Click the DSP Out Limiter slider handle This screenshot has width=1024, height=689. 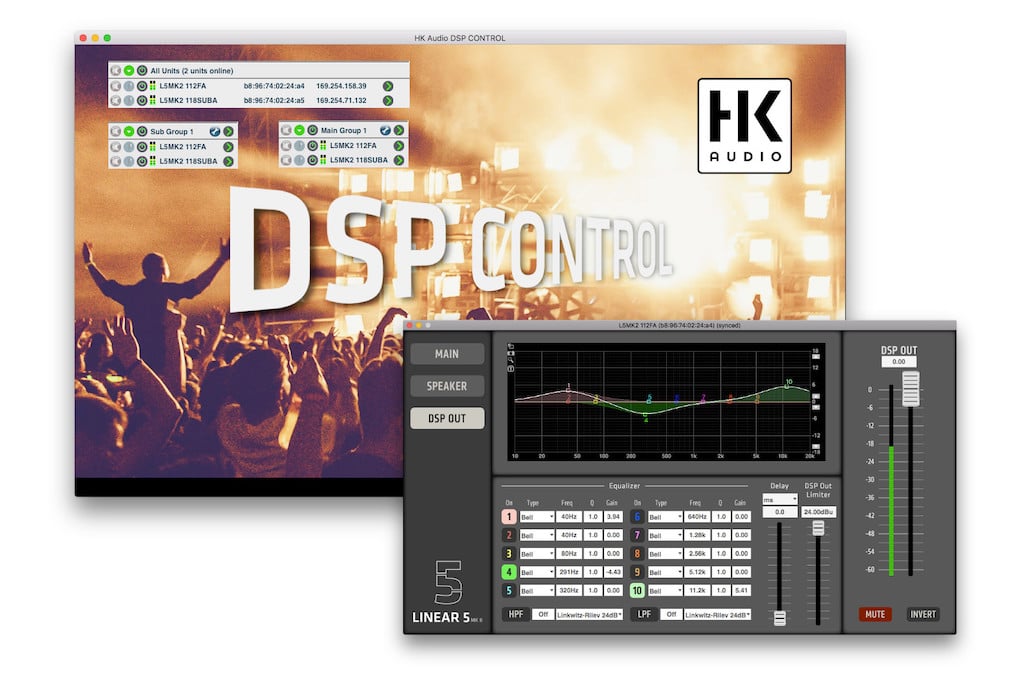coord(818,528)
